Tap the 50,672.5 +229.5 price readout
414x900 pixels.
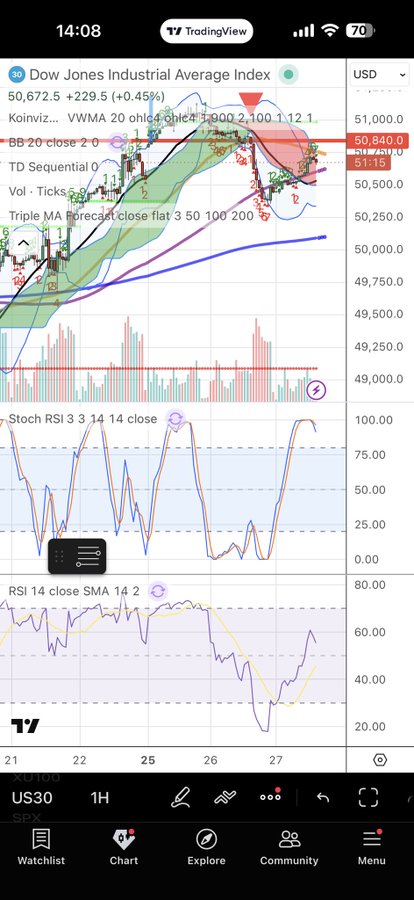pyautogui.click(x=87, y=96)
